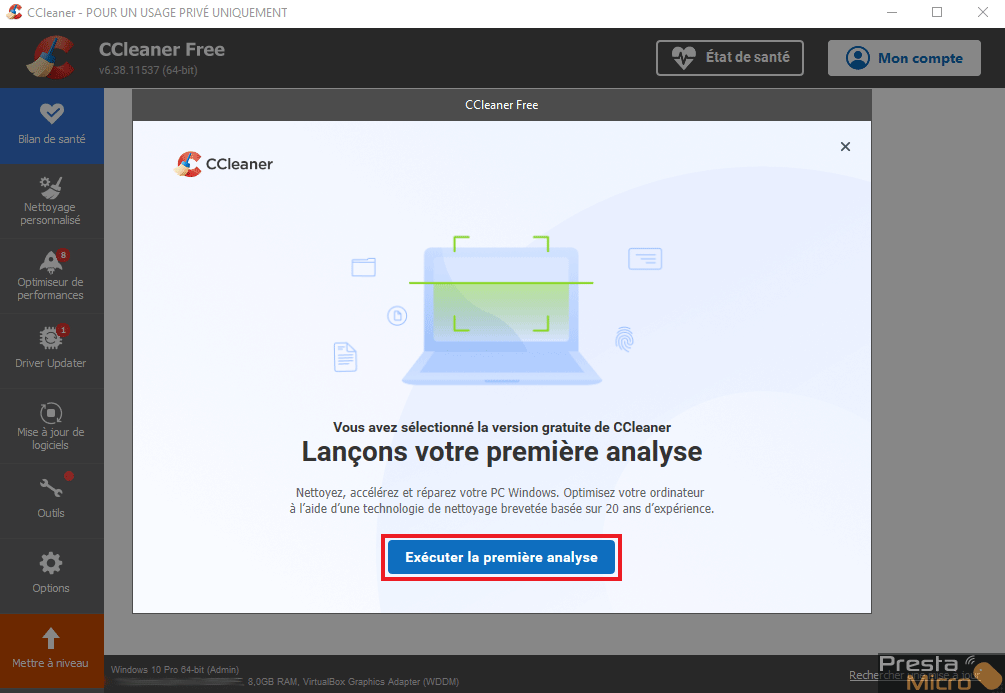Open Optimiseur de performances rocket icon
Screen dimensions: 1005x693
(51, 262)
